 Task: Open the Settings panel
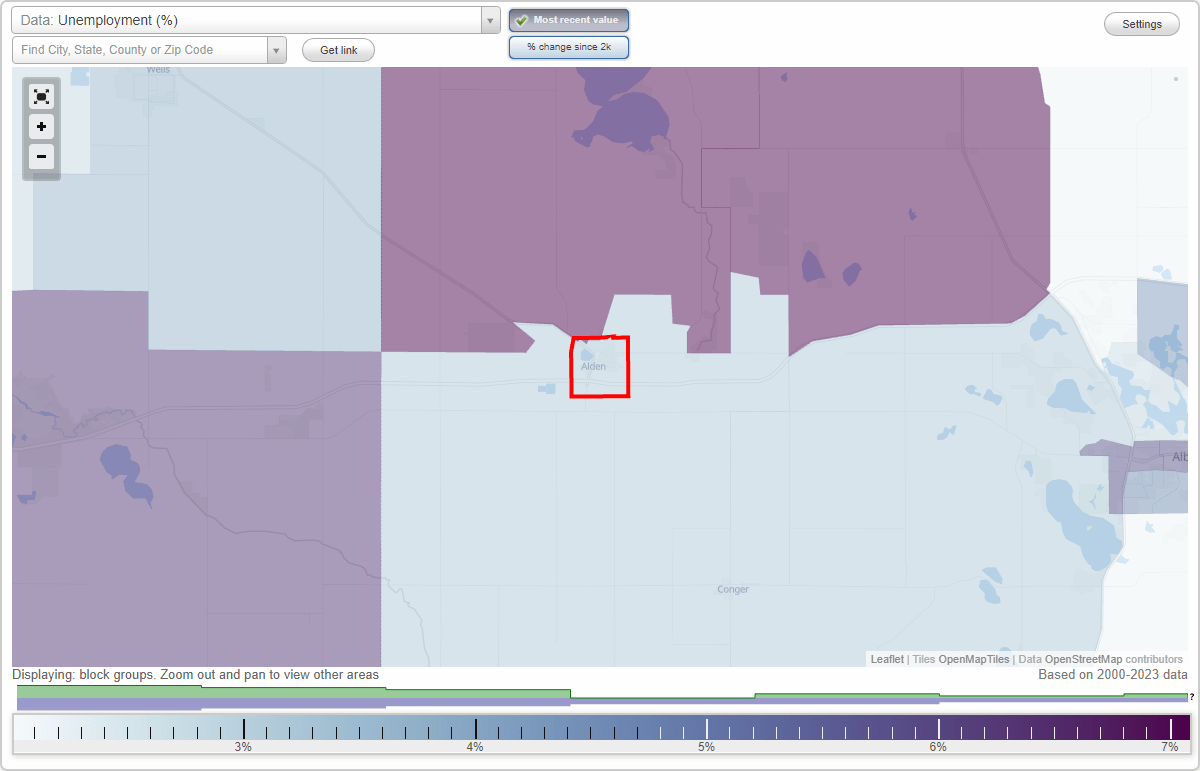[1141, 23]
